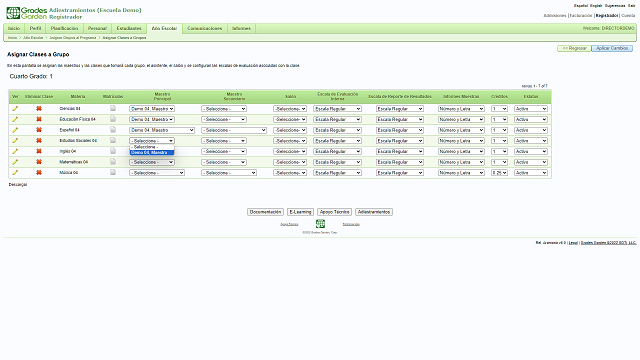Click Matrículas document icon for Estudios Sociales 04
Viewport: 640px width, 360px height.
pyautogui.click(x=113, y=140)
